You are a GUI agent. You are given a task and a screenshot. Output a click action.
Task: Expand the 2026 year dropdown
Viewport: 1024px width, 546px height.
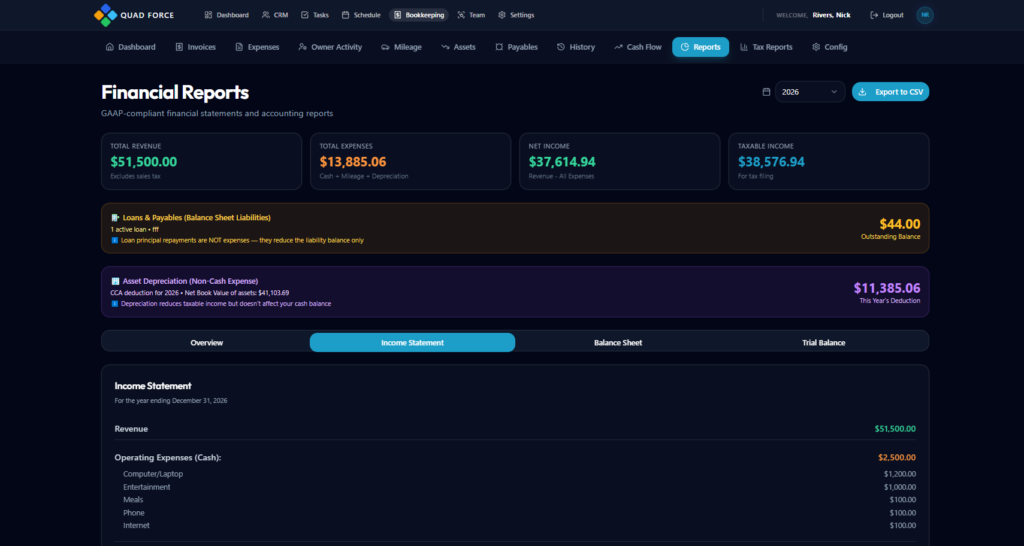pos(809,92)
